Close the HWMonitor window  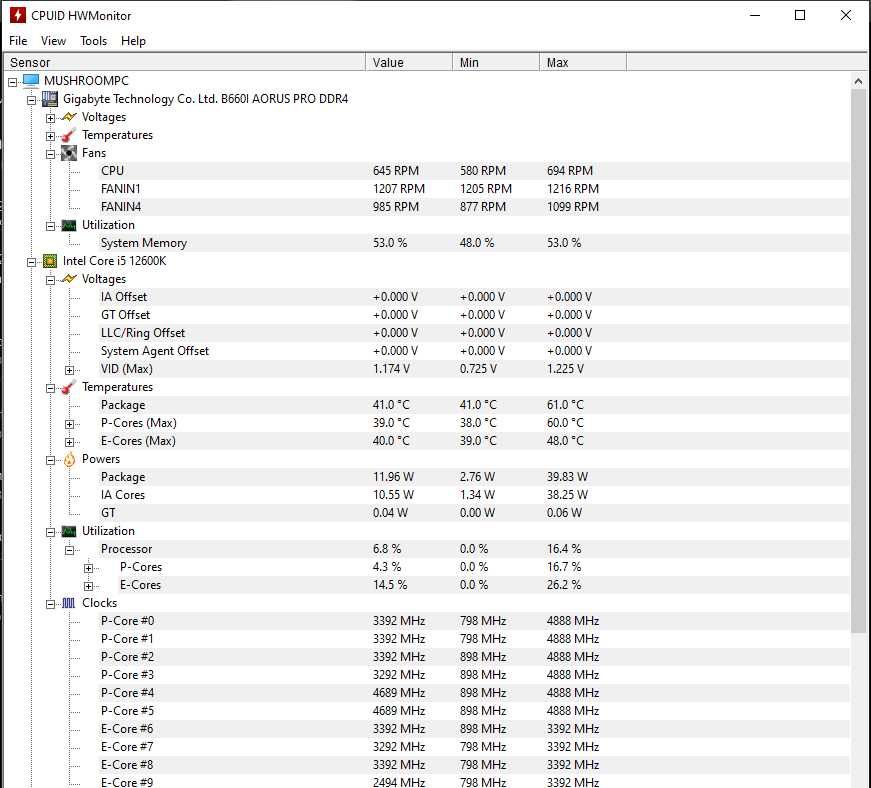[x=845, y=15]
